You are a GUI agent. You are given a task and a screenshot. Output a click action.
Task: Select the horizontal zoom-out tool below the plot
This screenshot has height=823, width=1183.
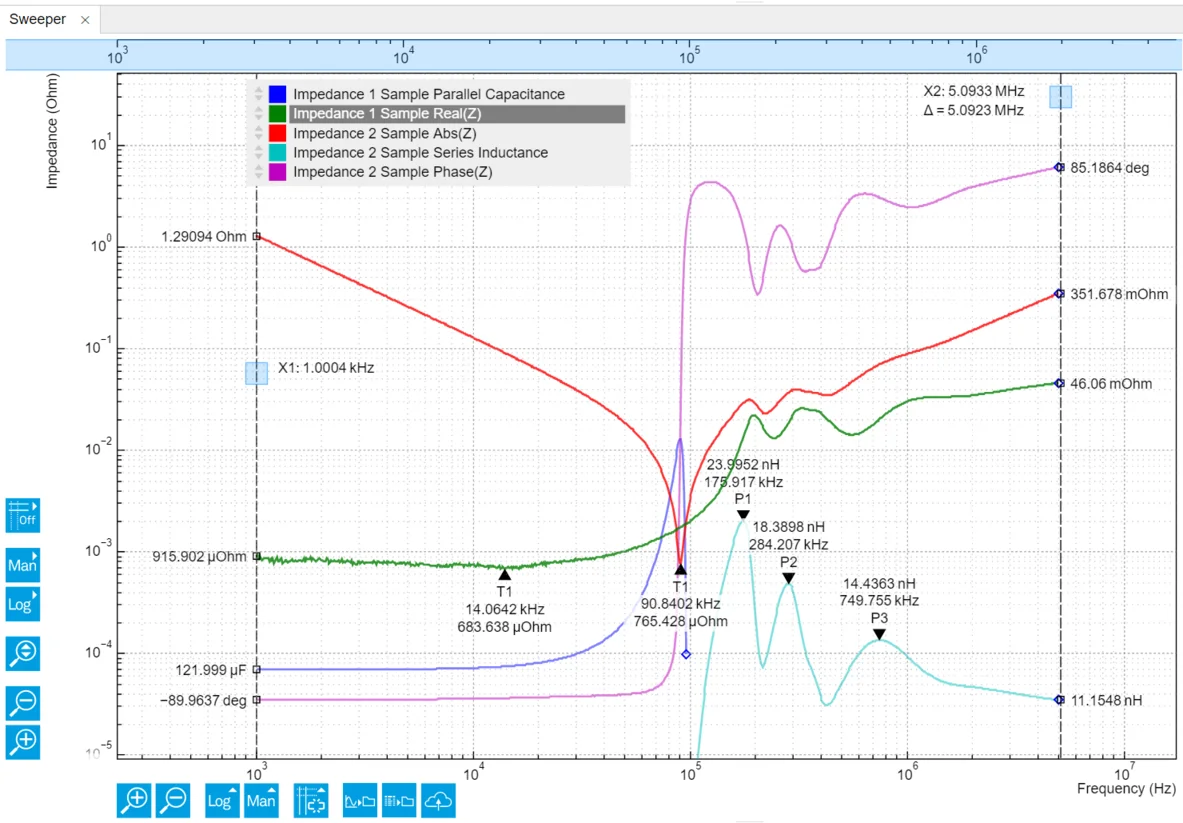pos(173,800)
